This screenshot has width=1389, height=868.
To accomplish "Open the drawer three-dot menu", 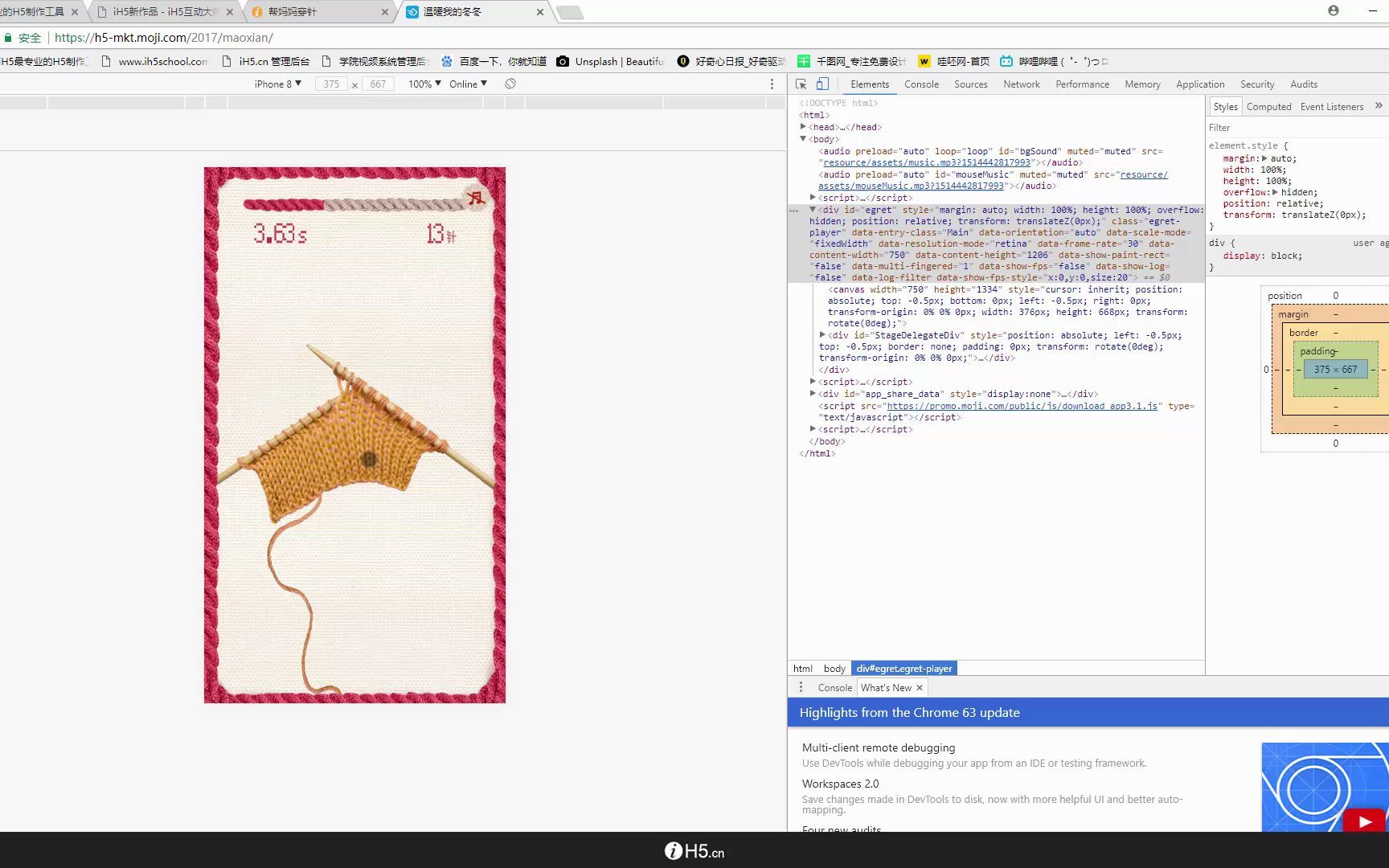I will [801, 687].
